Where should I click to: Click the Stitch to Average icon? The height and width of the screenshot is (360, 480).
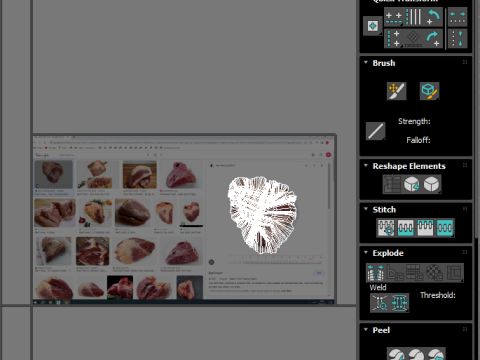406,228
